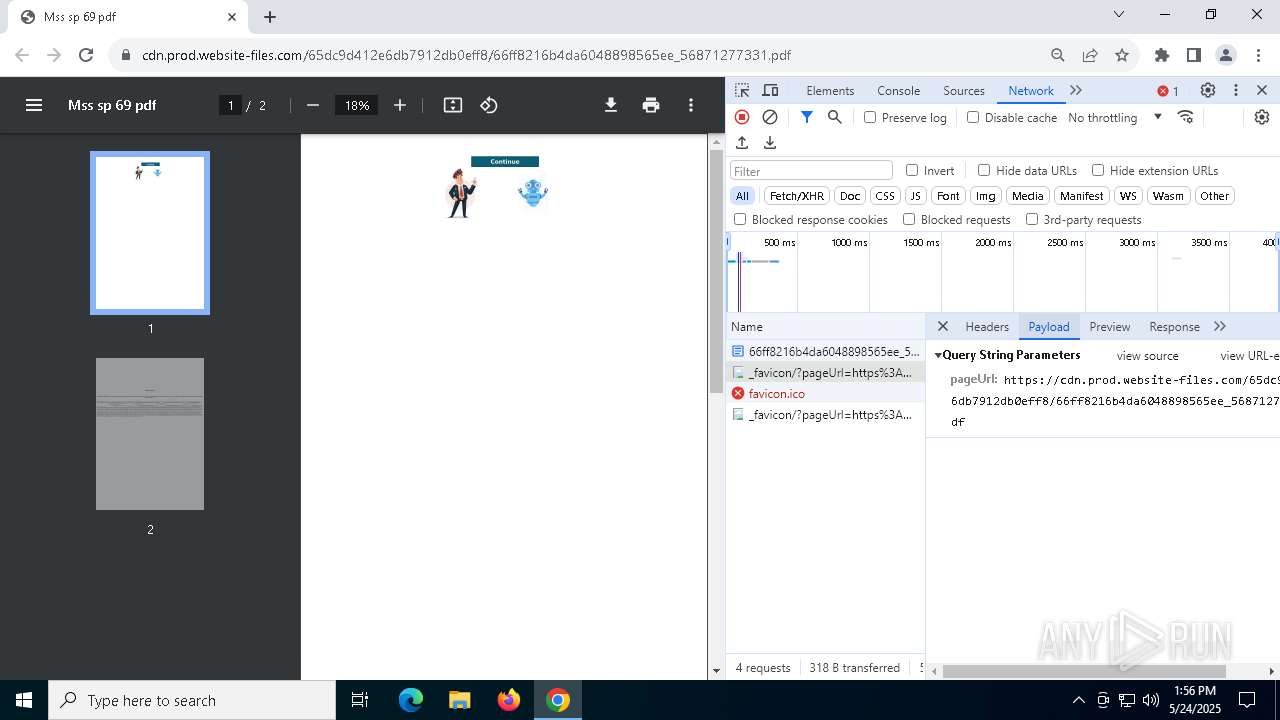Click the fit to page icon

point(453,105)
